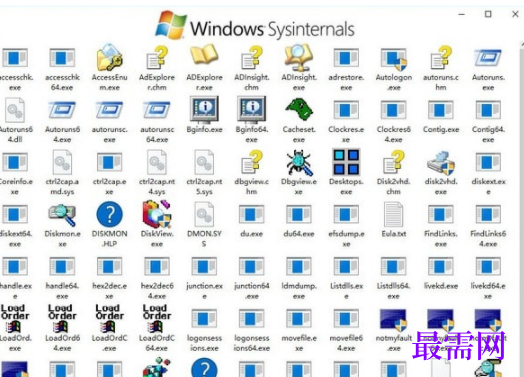Select the efsdump.exe icon
The height and width of the screenshot is (377, 524).
(x=346, y=215)
